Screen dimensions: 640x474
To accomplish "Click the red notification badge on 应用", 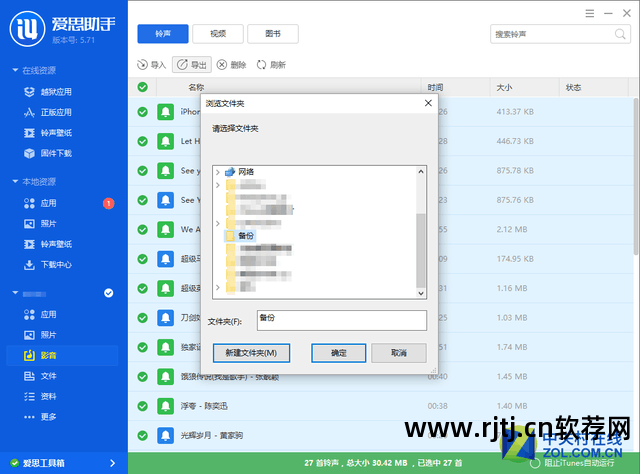I will point(109,203).
